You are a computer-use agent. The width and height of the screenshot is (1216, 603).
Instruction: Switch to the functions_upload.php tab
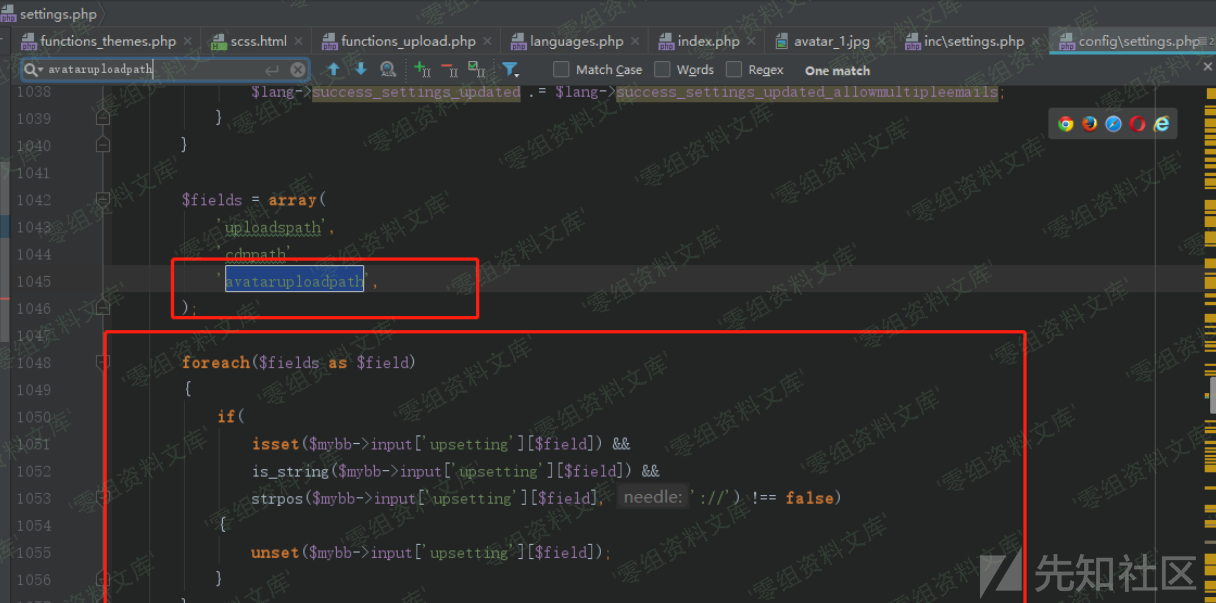pos(408,41)
